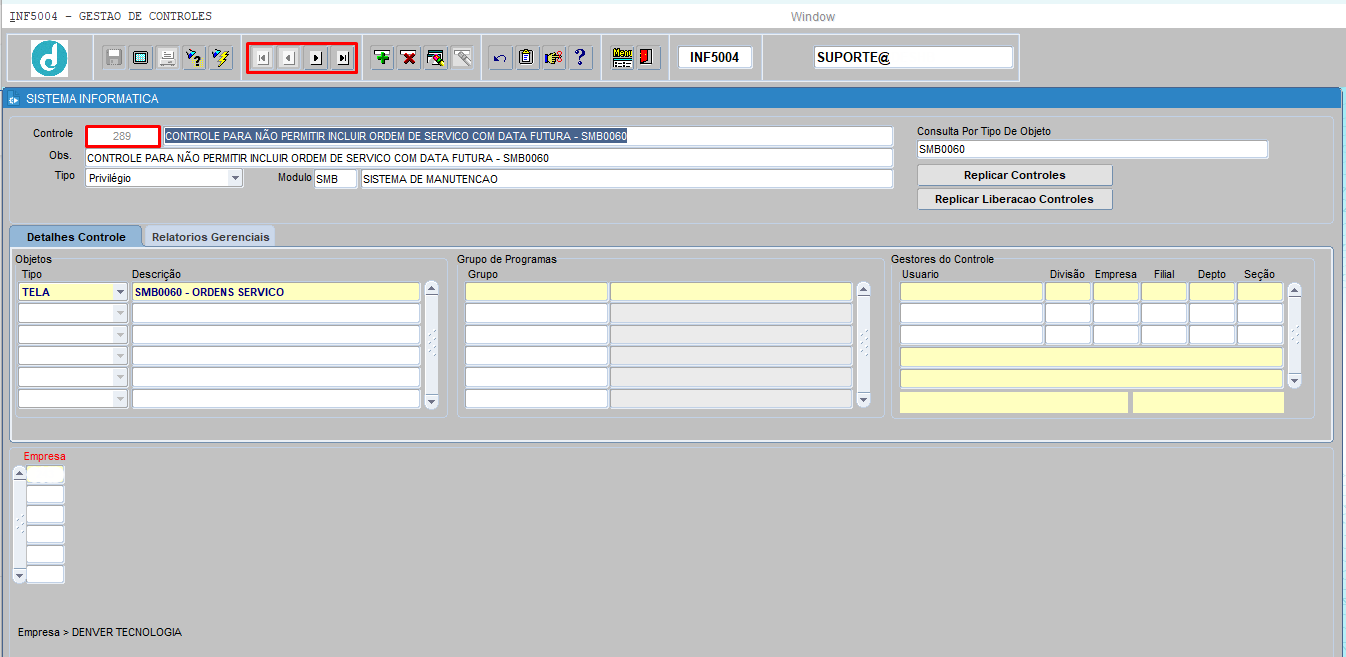Open the Tipo Privilégio dropdown
Viewport: 1346px width, 657px height.
(x=235, y=178)
